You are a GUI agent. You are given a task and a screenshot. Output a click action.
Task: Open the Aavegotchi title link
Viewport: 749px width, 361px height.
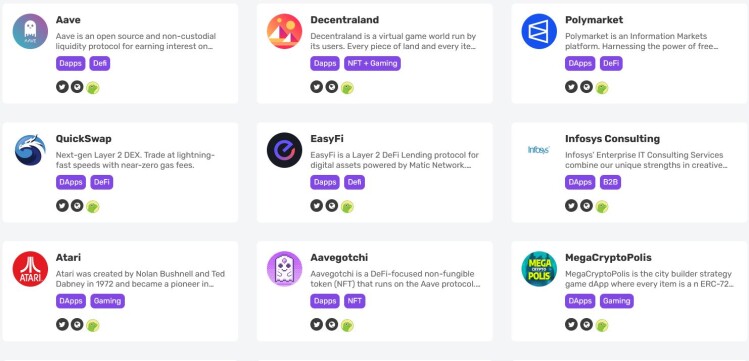[x=339, y=258]
